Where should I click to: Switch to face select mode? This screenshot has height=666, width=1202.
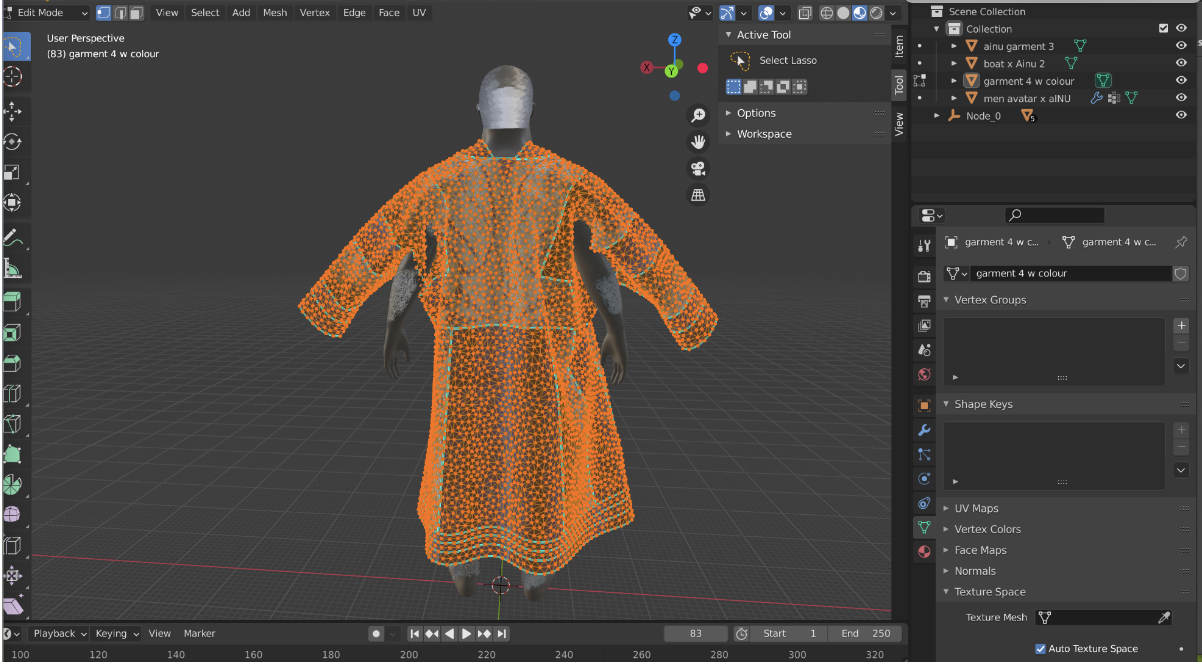point(135,13)
